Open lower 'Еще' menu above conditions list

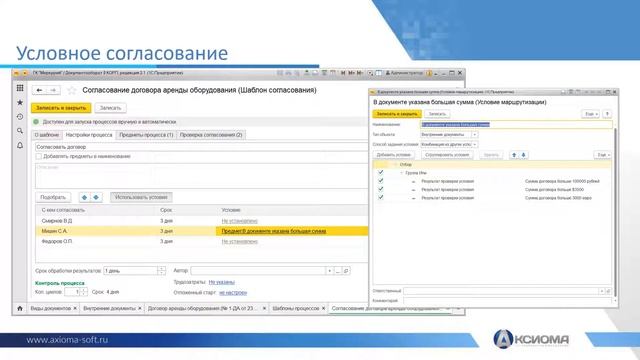pos(602,155)
